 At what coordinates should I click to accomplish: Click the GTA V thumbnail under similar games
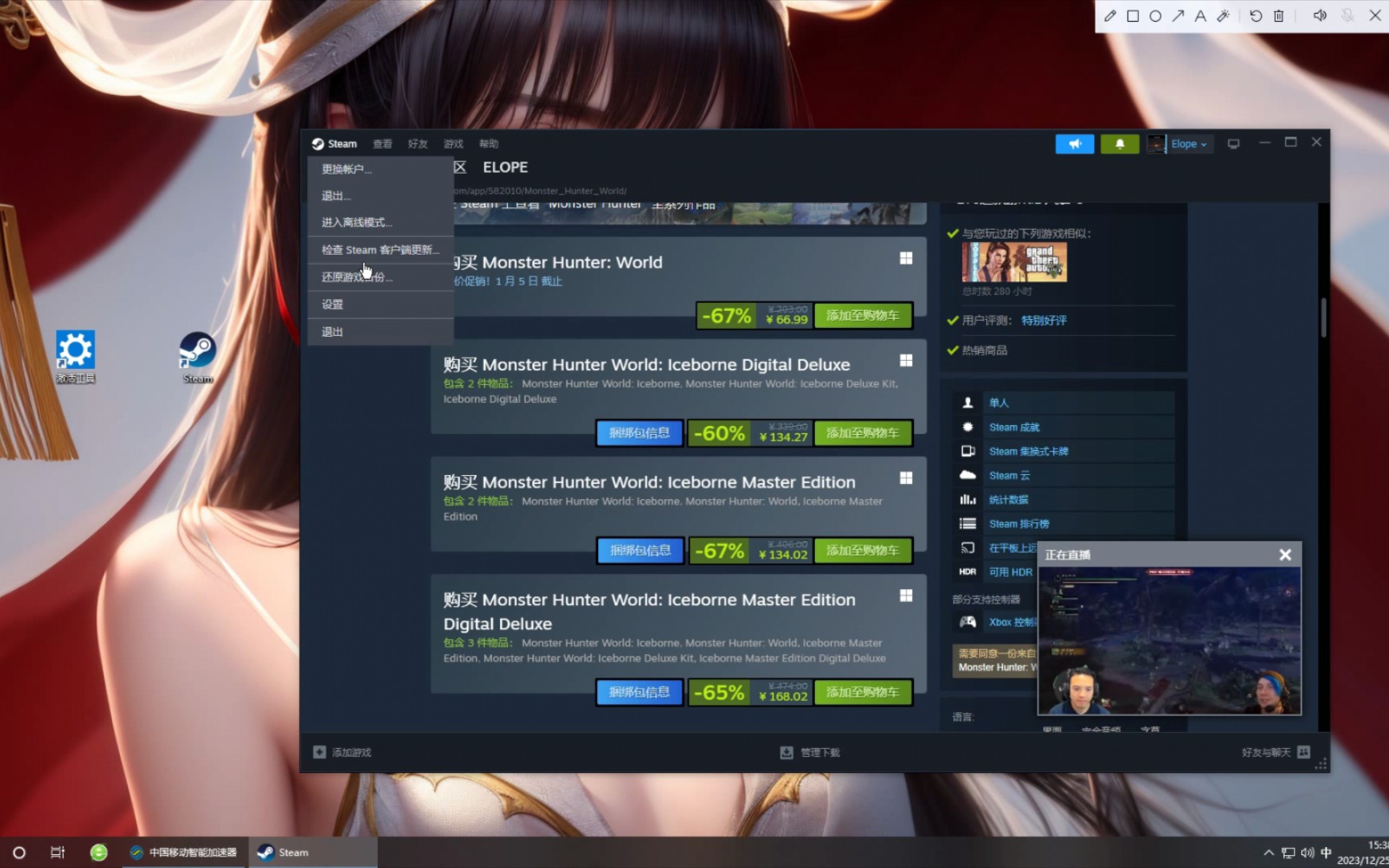click(x=1014, y=262)
